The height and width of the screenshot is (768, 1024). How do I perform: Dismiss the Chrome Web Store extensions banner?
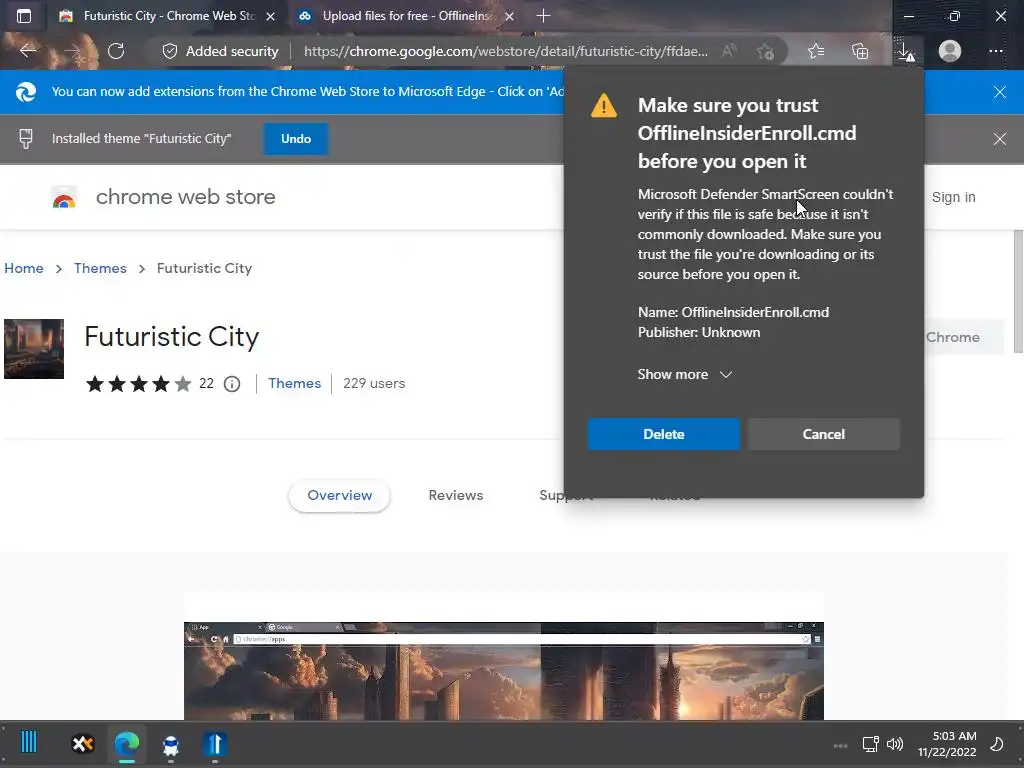(1000, 92)
